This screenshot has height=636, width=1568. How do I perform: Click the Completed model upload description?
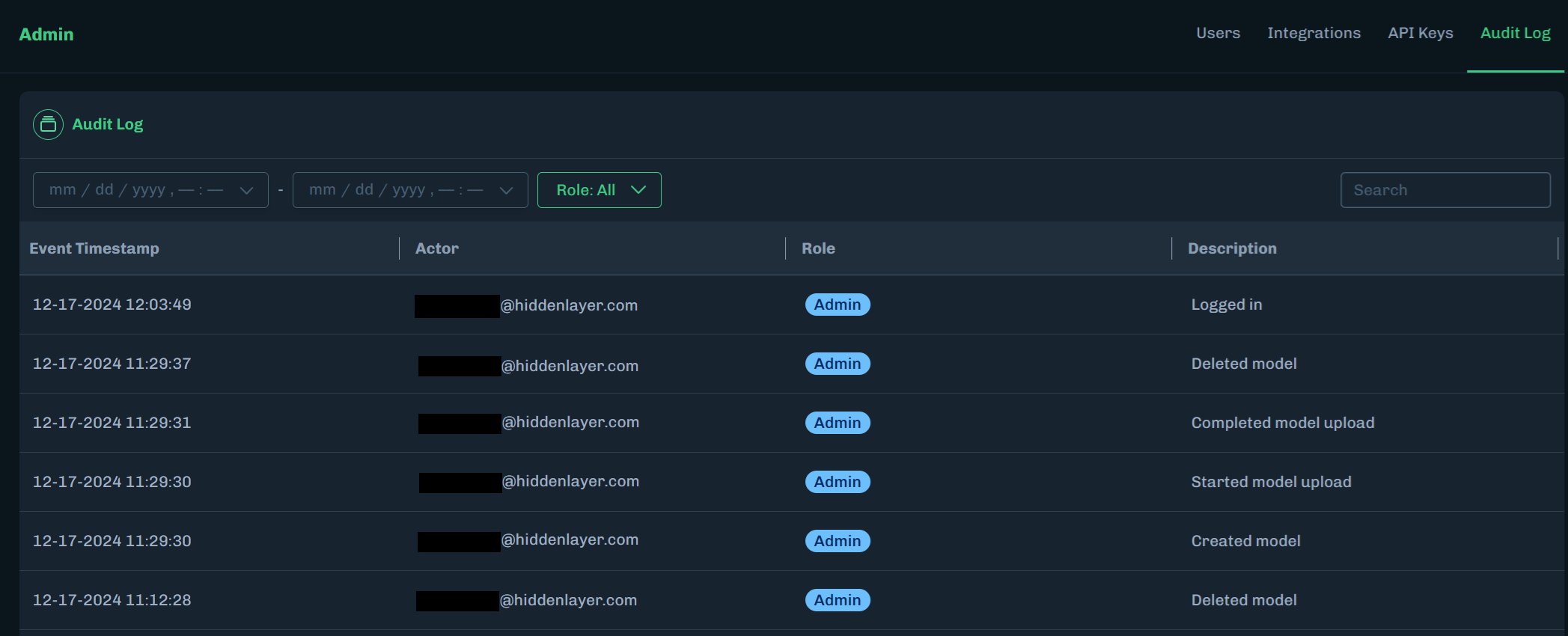(1282, 423)
